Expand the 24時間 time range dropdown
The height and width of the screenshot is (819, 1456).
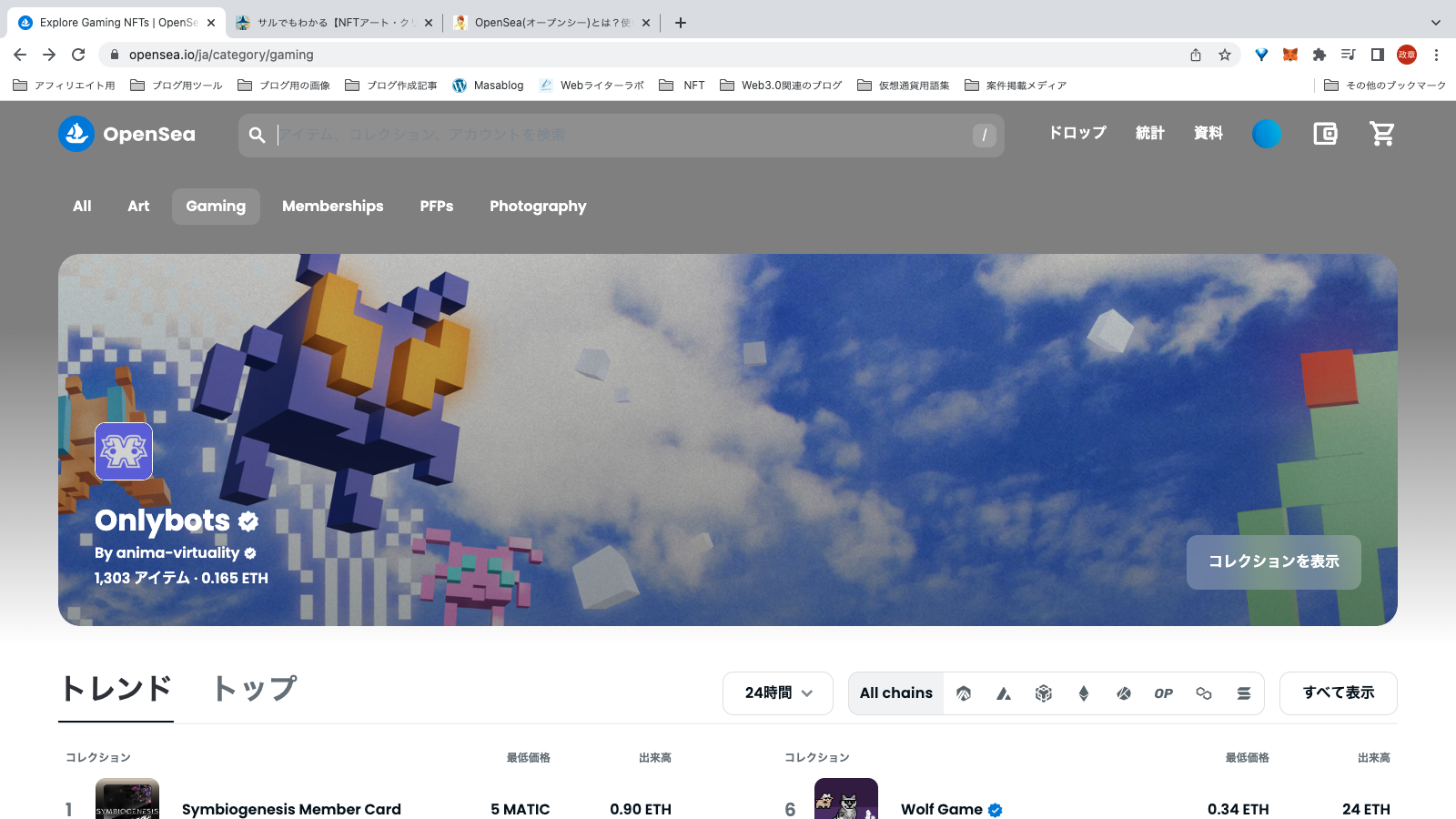coord(778,693)
